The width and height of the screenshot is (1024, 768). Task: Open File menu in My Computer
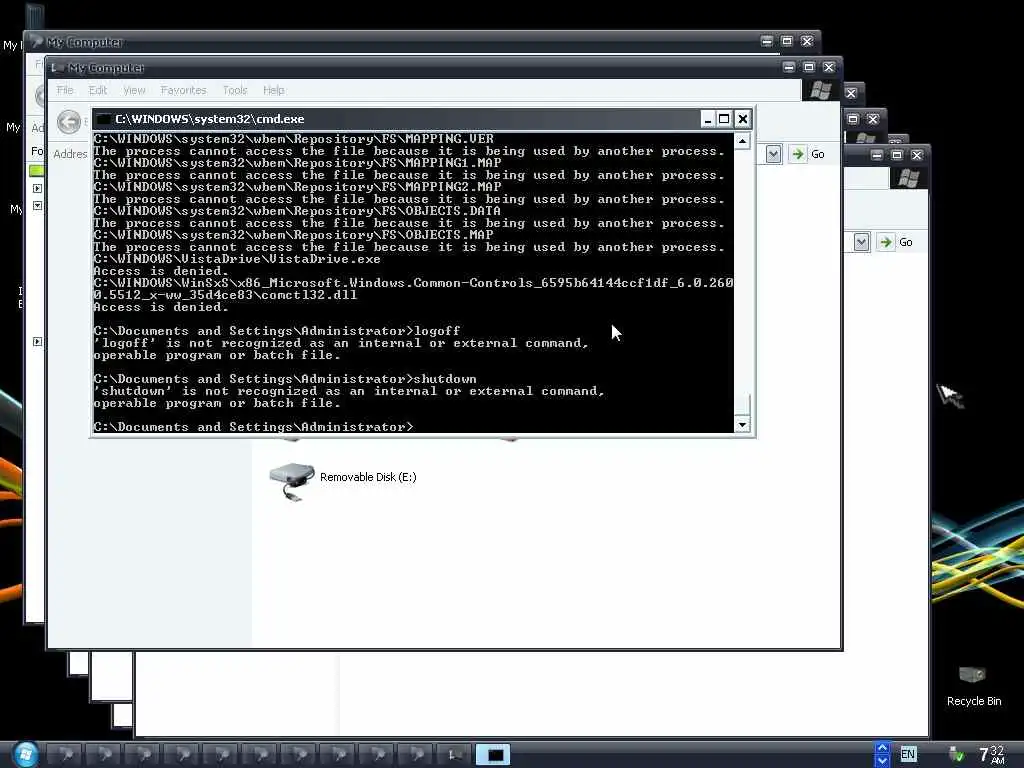click(x=65, y=90)
